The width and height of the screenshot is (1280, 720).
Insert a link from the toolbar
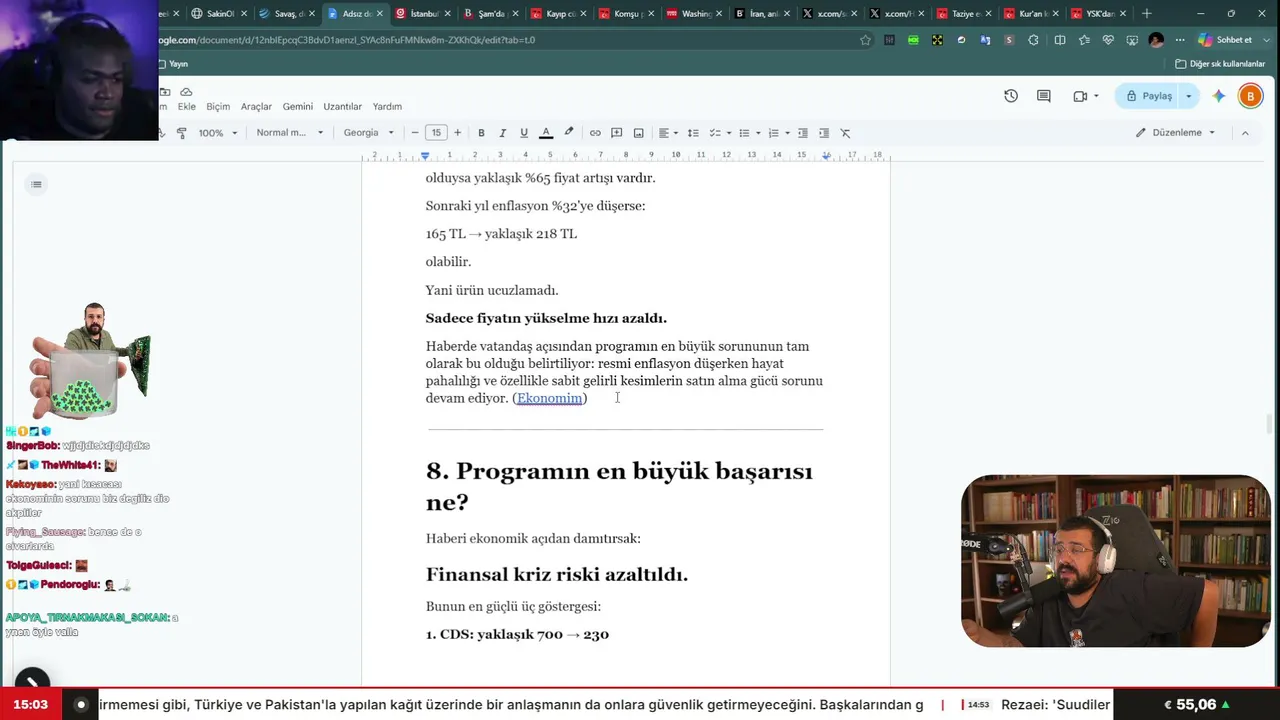(595, 133)
